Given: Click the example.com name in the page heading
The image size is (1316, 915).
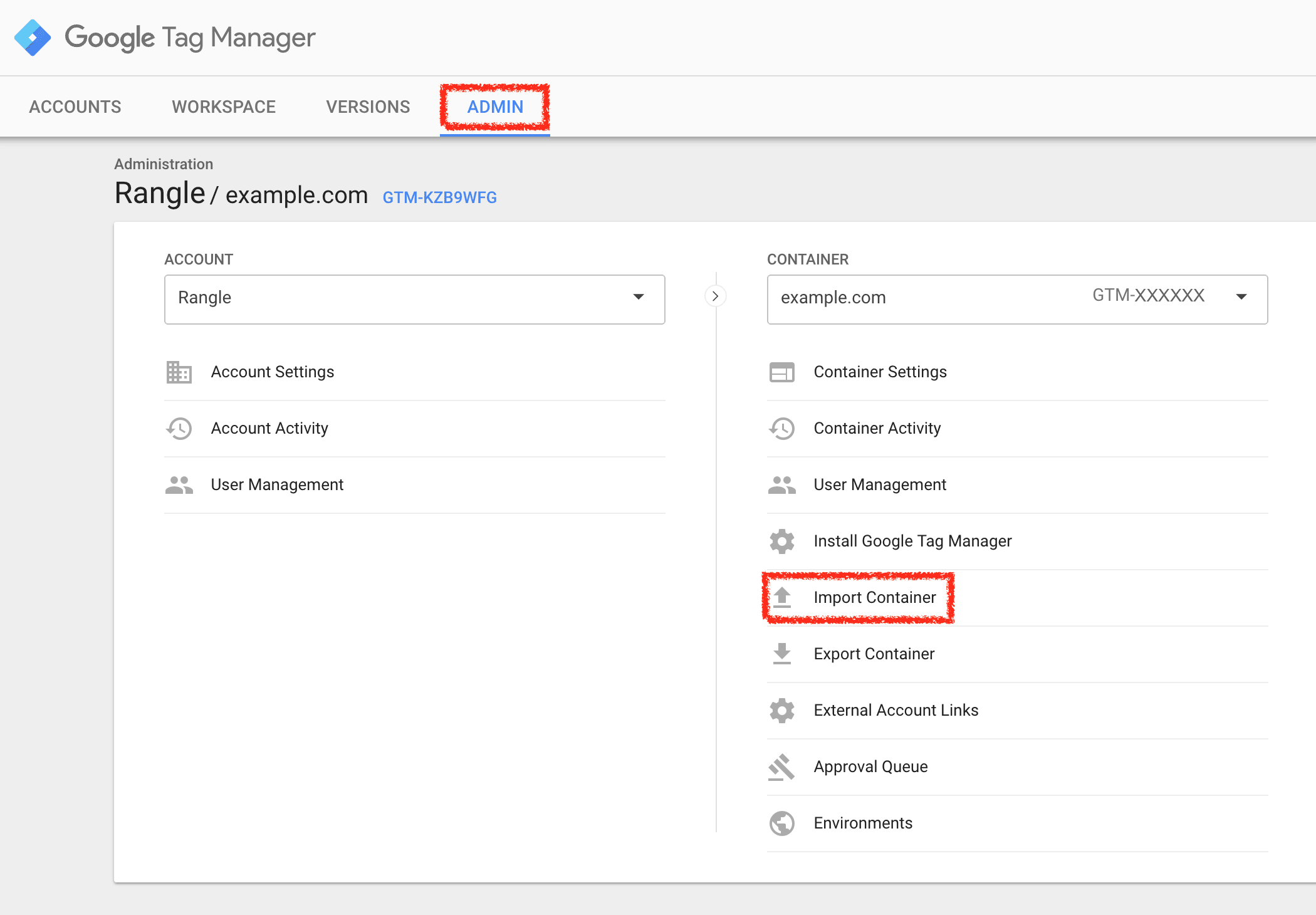Looking at the screenshot, I should 296,195.
